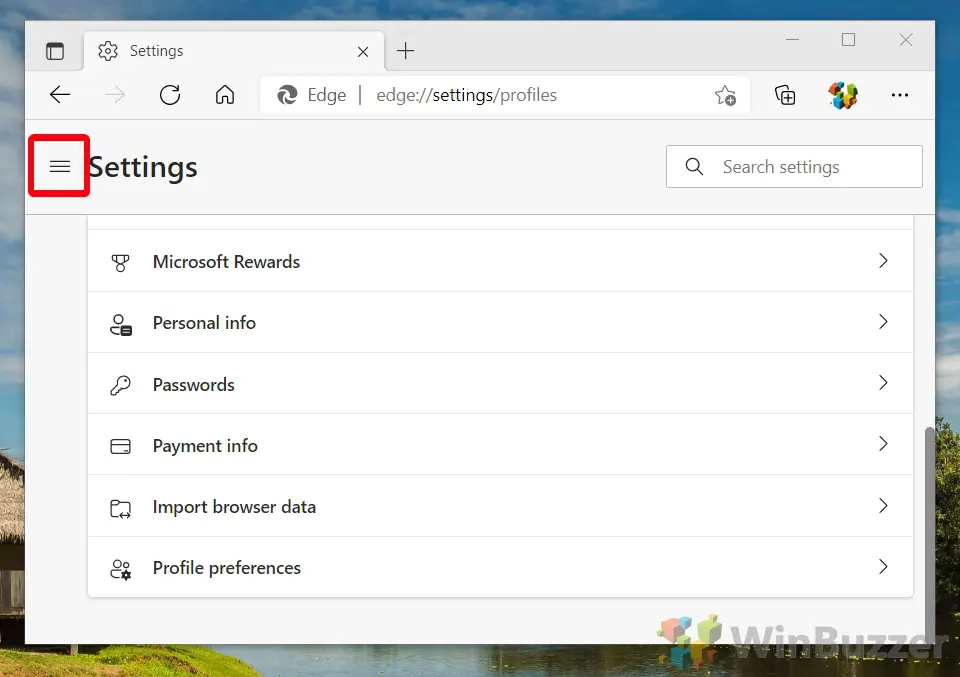The image size is (960, 677).
Task: Open Collections with the toolbar icon
Action: point(785,95)
